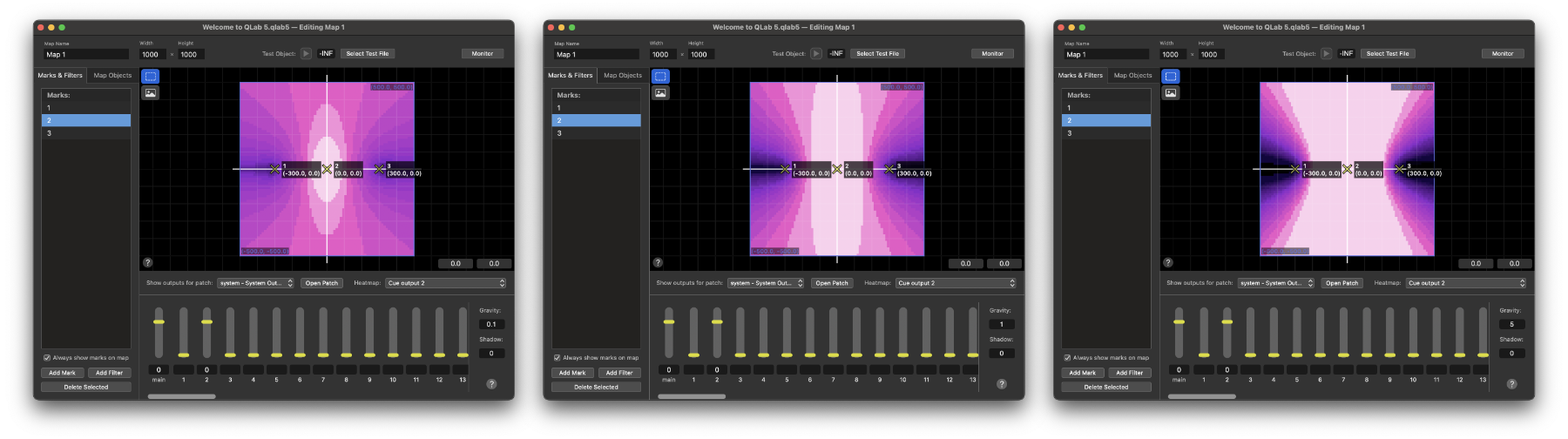
Task: Click mark 1 X marker in Gravity 0.1 map
Action: click(274, 169)
